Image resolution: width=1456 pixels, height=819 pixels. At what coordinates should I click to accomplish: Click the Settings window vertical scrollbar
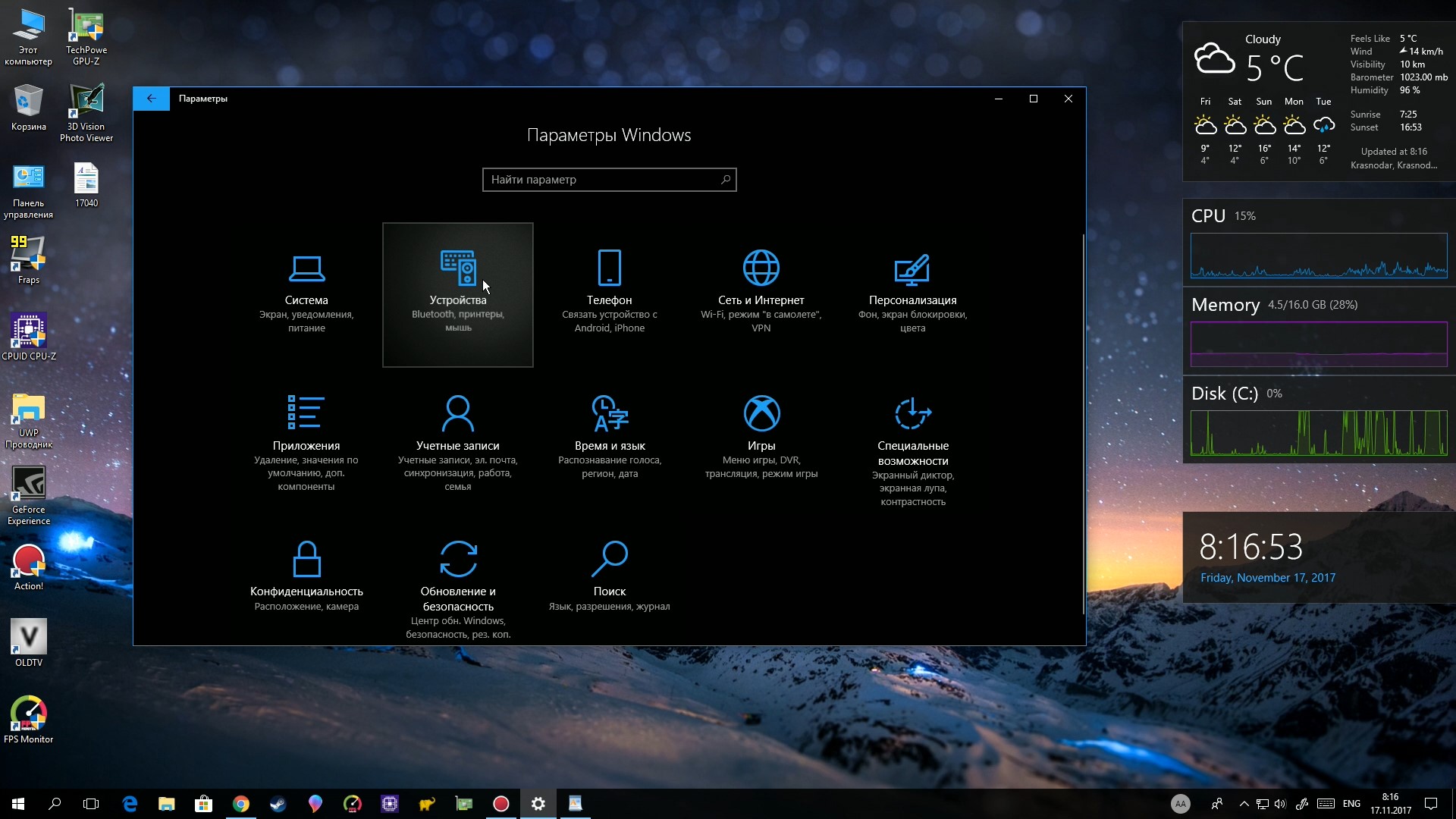pyautogui.click(x=1083, y=425)
